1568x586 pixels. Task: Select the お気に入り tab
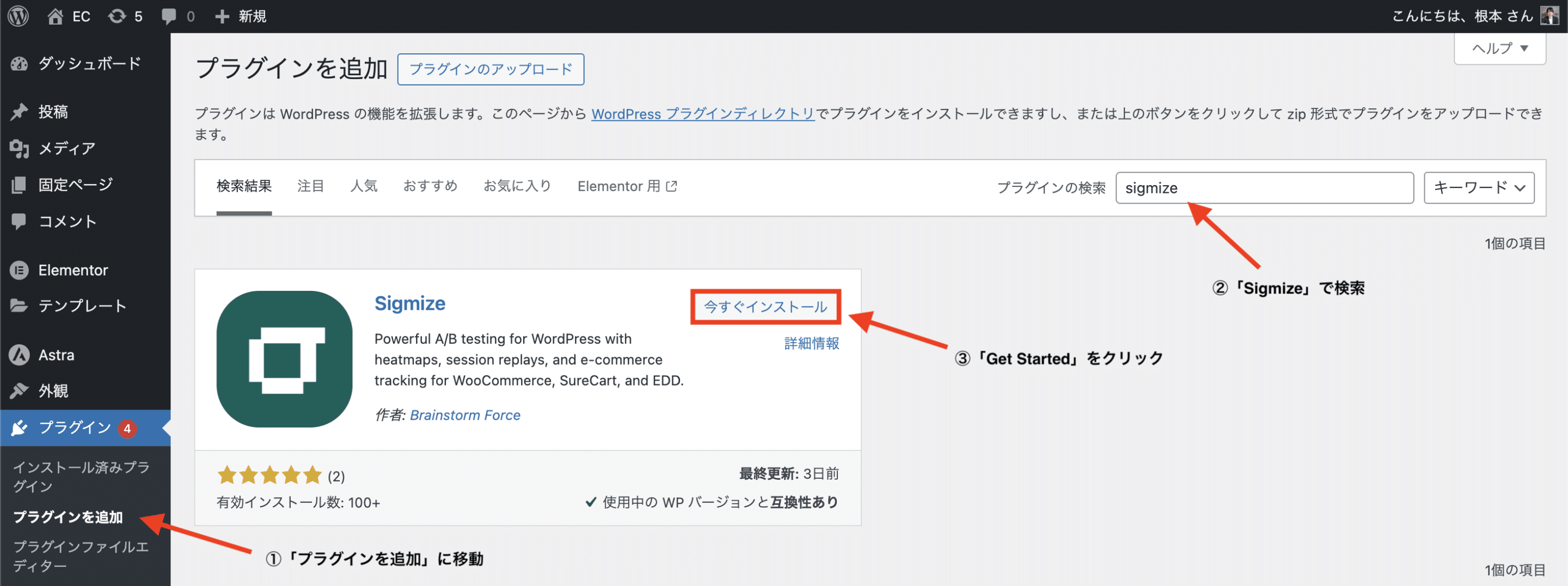click(517, 186)
